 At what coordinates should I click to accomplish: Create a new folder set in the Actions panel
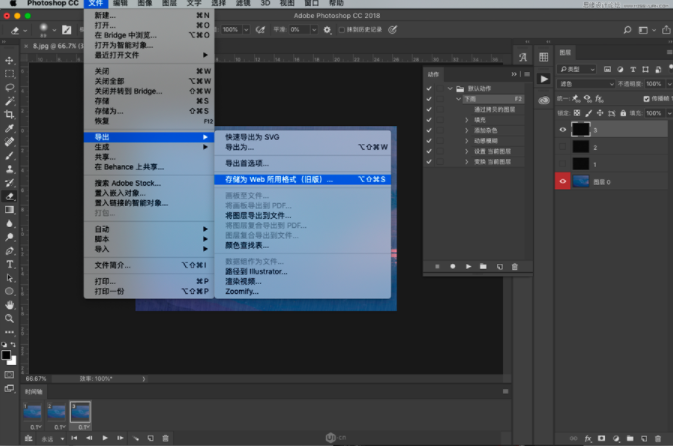pos(483,266)
